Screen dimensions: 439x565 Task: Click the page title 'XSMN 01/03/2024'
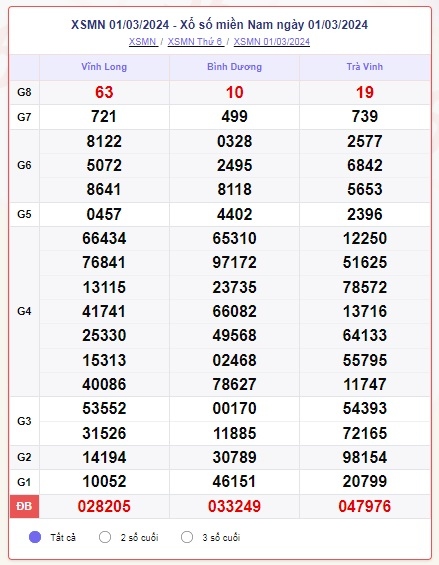(120, 25)
